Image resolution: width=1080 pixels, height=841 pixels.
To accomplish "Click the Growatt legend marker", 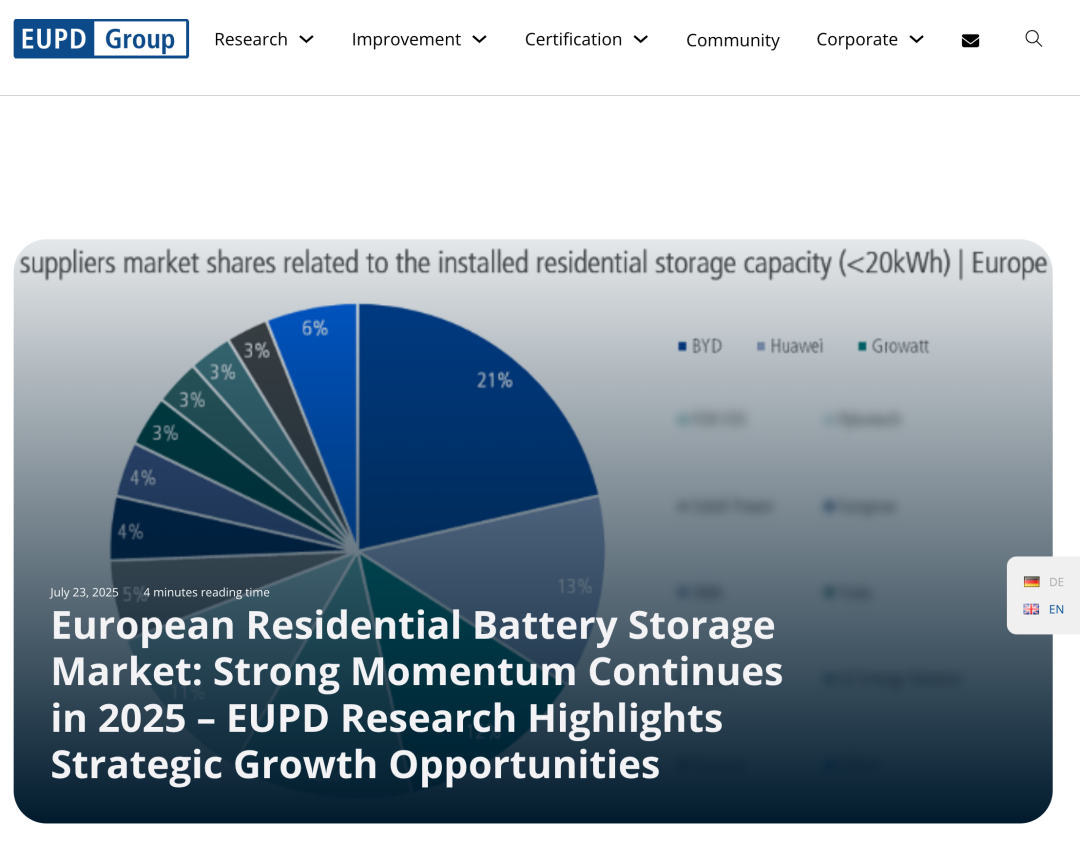I will click(862, 347).
